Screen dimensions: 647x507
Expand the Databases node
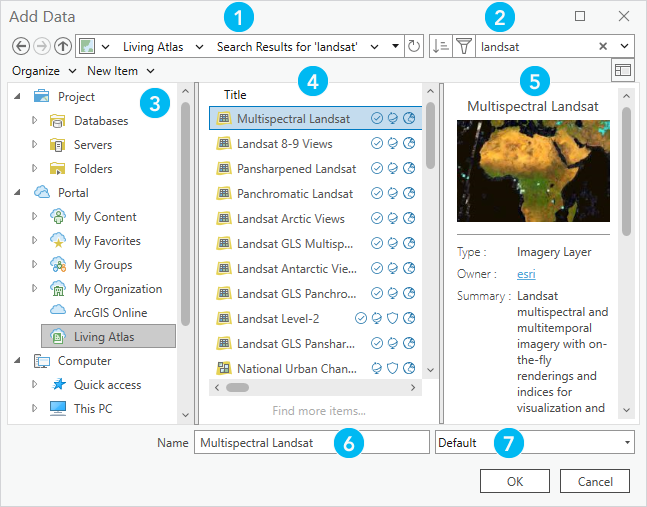(x=35, y=121)
